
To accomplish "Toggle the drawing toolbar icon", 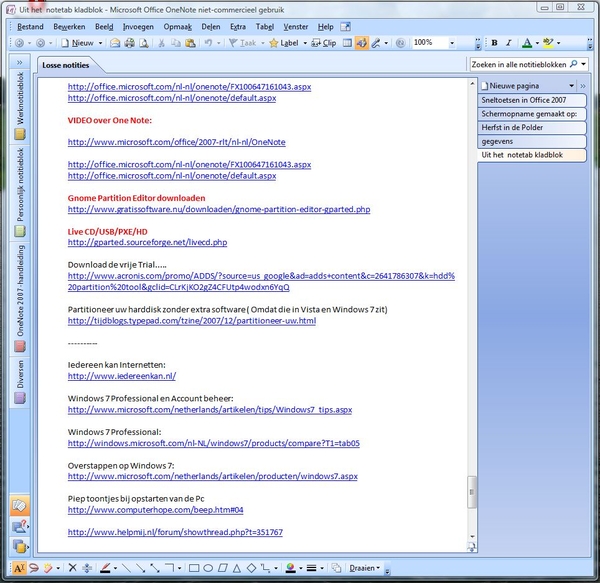I will tap(361, 43).
